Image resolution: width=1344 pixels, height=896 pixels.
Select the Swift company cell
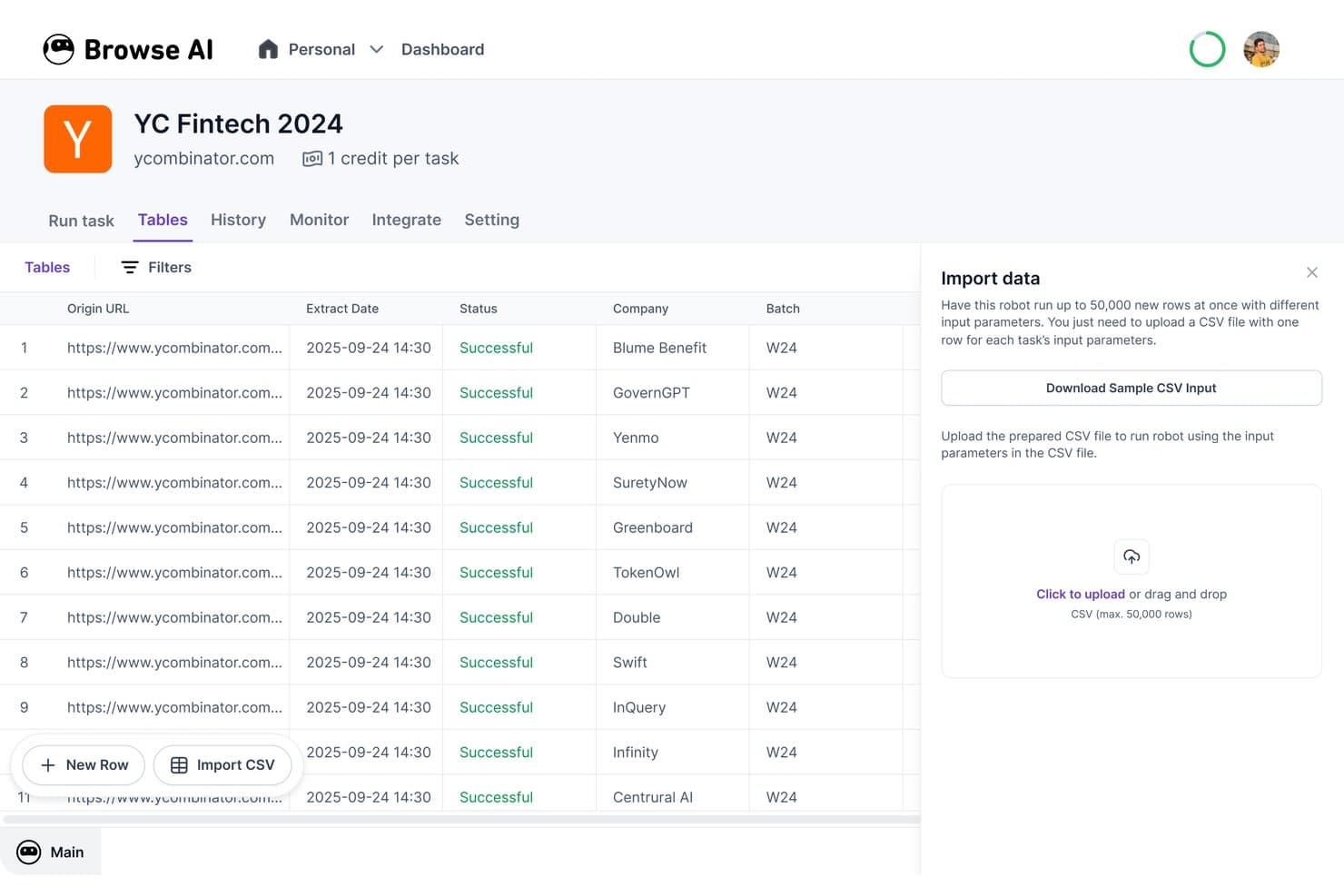672,663
